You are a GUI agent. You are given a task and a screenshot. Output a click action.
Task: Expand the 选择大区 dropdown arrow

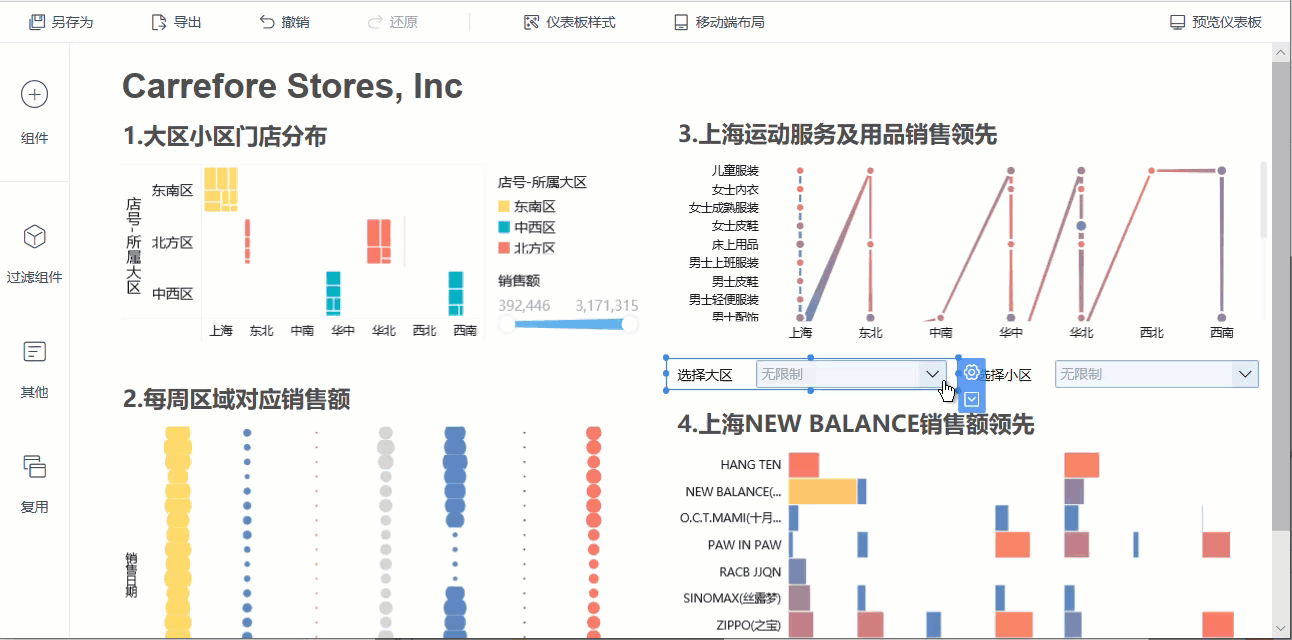(932, 374)
